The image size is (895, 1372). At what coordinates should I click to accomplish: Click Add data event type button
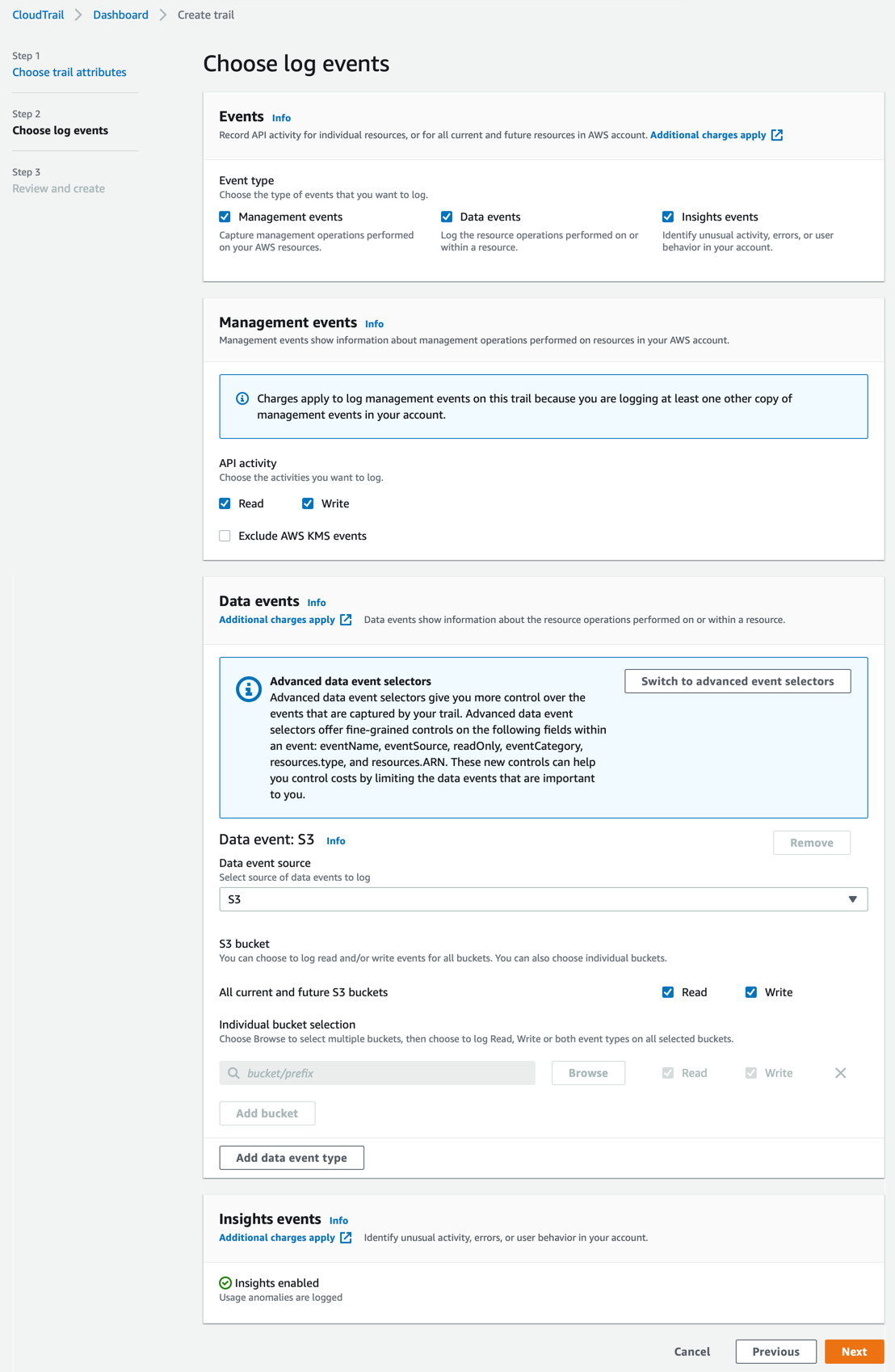(291, 1158)
